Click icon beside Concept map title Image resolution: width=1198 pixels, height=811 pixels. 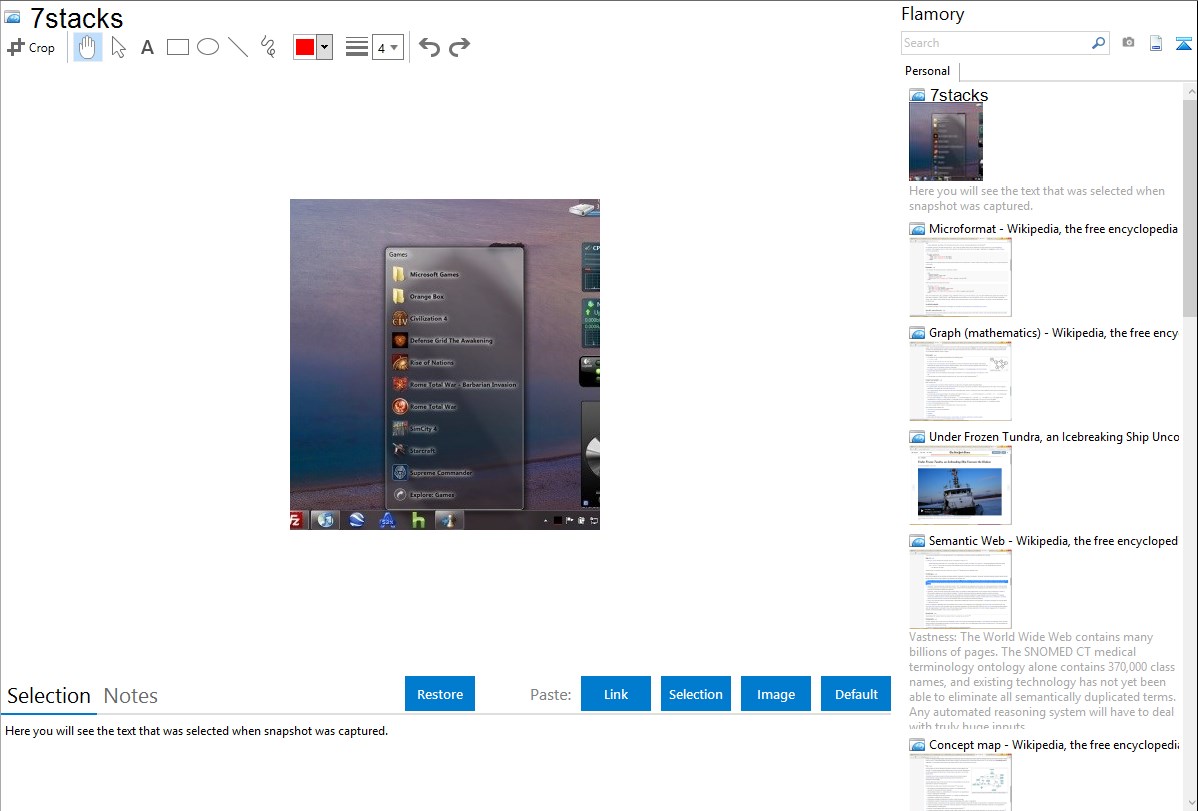(917, 744)
